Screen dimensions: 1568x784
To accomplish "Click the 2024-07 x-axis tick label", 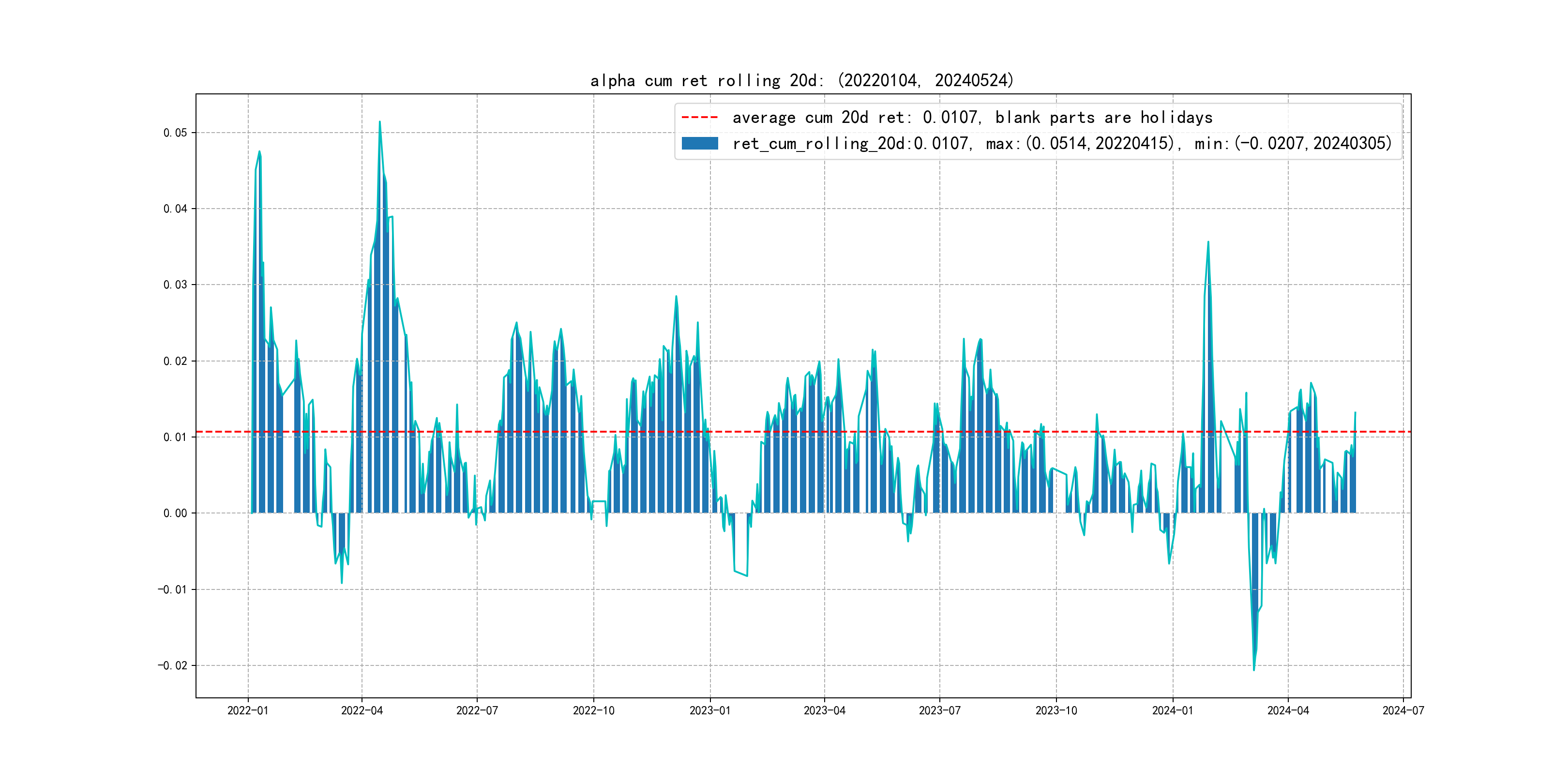I will click(1403, 710).
